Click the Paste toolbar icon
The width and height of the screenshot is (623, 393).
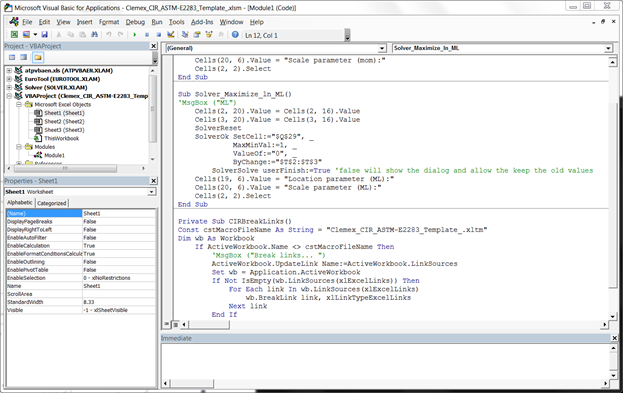tap(83, 35)
